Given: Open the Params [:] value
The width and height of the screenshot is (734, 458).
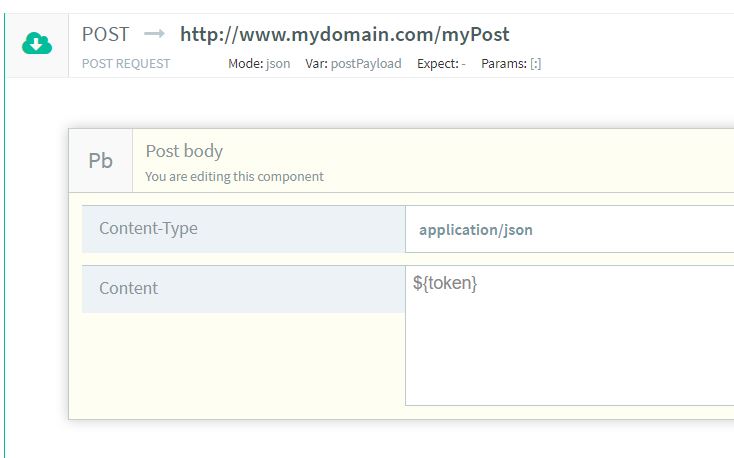Looking at the screenshot, I should pyautogui.click(x=536, y=63).
